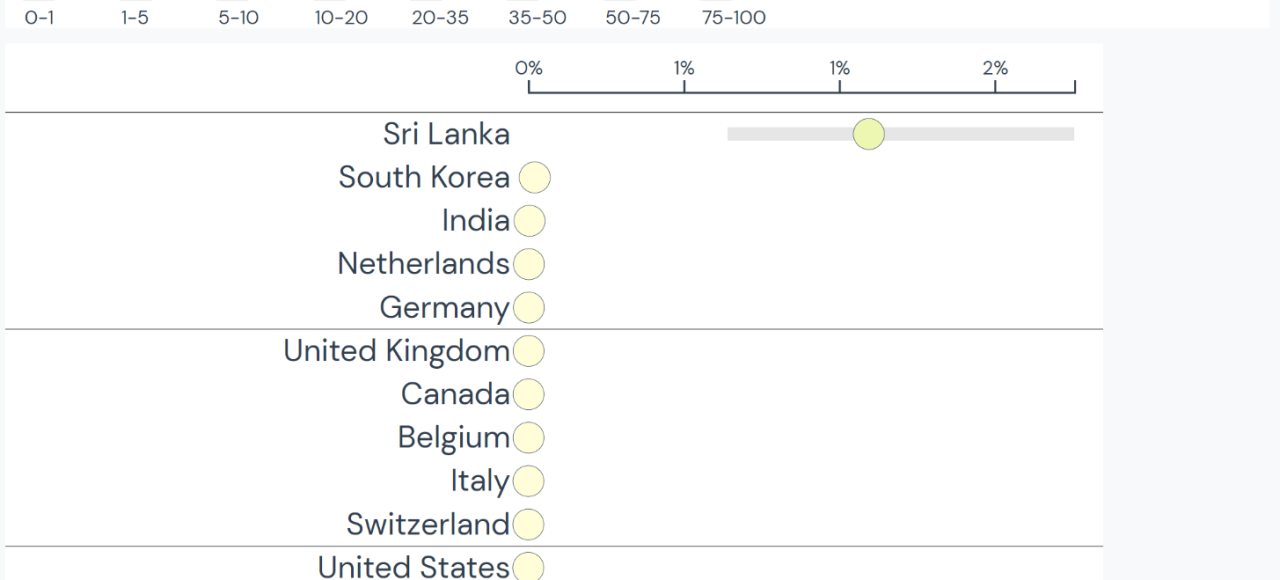Viewport: 1280px width, 580px height.
Task: Click the Sri Lanka country label
Action: click(x=446, y=134)
